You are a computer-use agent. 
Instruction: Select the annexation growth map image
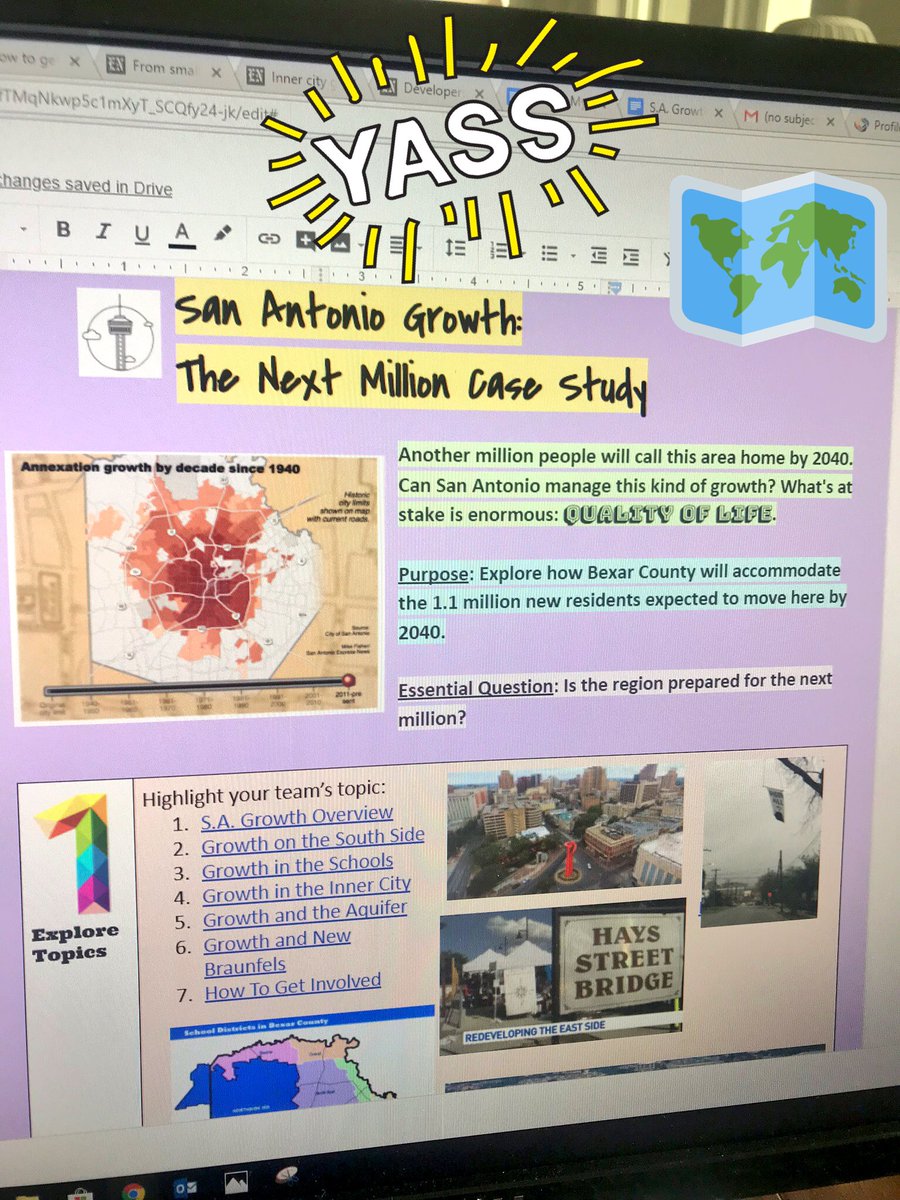click(197, 586)
